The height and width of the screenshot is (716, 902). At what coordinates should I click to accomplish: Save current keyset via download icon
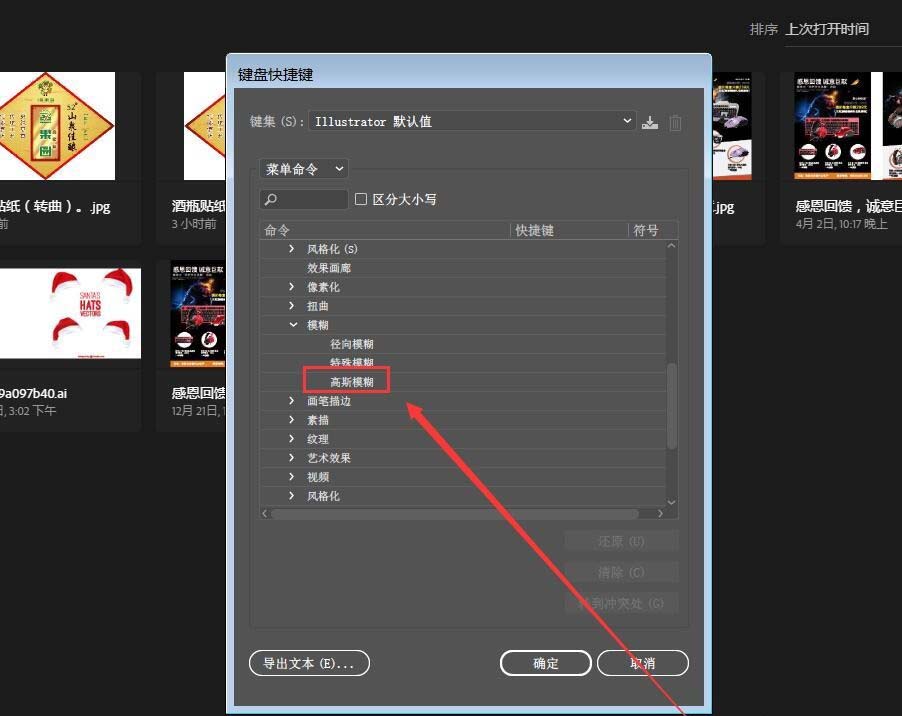[x=650, y=122]
